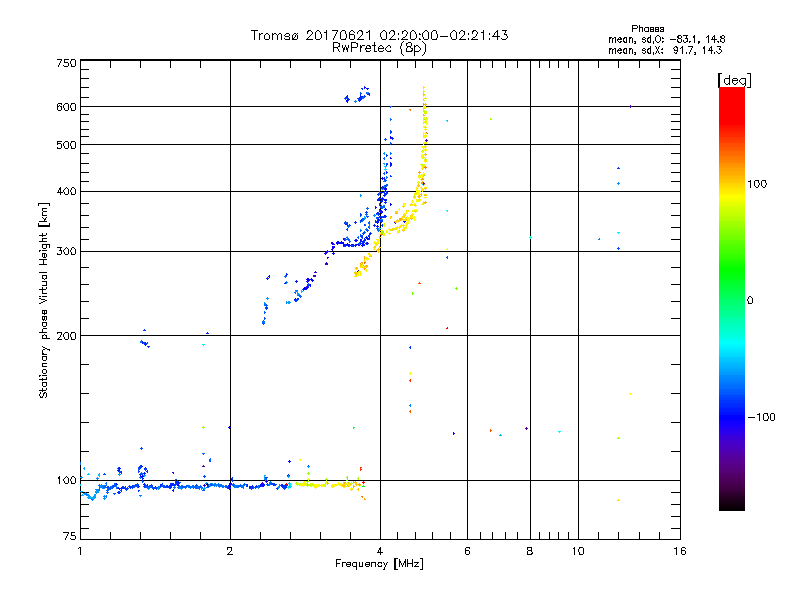The width and height of the screenshot is (800, 600).
Task: Select the RwPretec (Bp) subtitle text
Action: (x=379, y=47)
